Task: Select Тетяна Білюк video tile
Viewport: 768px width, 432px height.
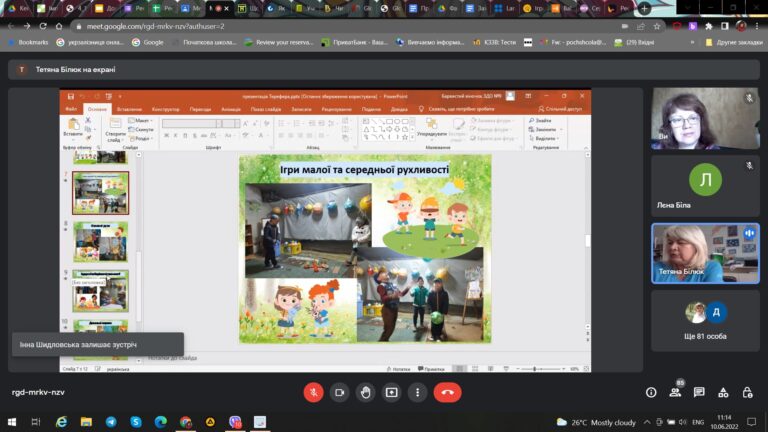Action: point(705,253)
